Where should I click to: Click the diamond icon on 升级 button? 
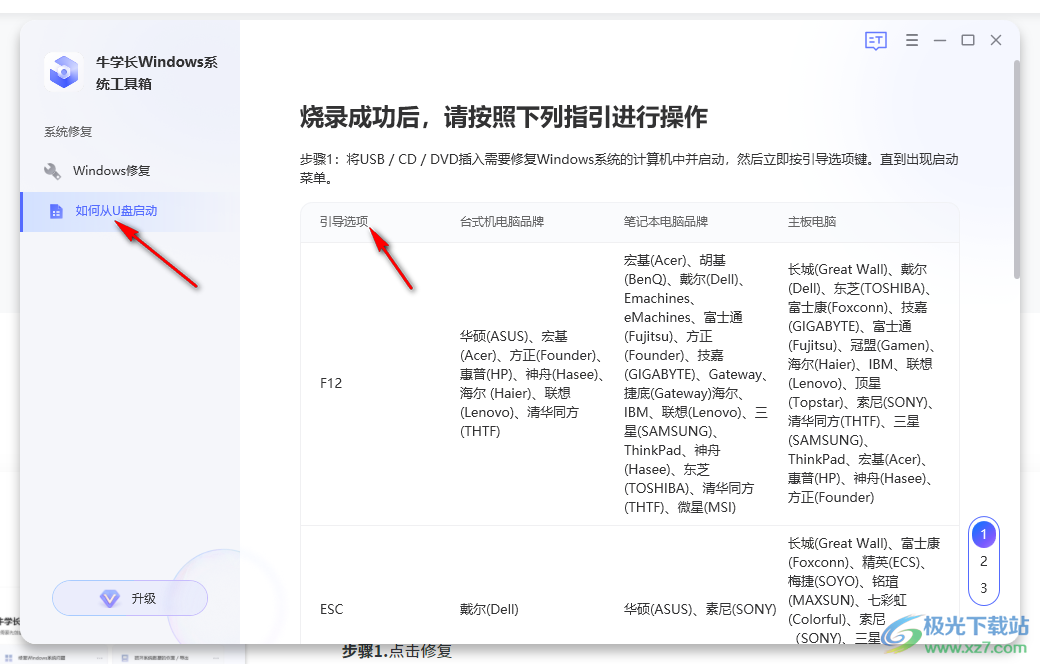tap(109, 598)
